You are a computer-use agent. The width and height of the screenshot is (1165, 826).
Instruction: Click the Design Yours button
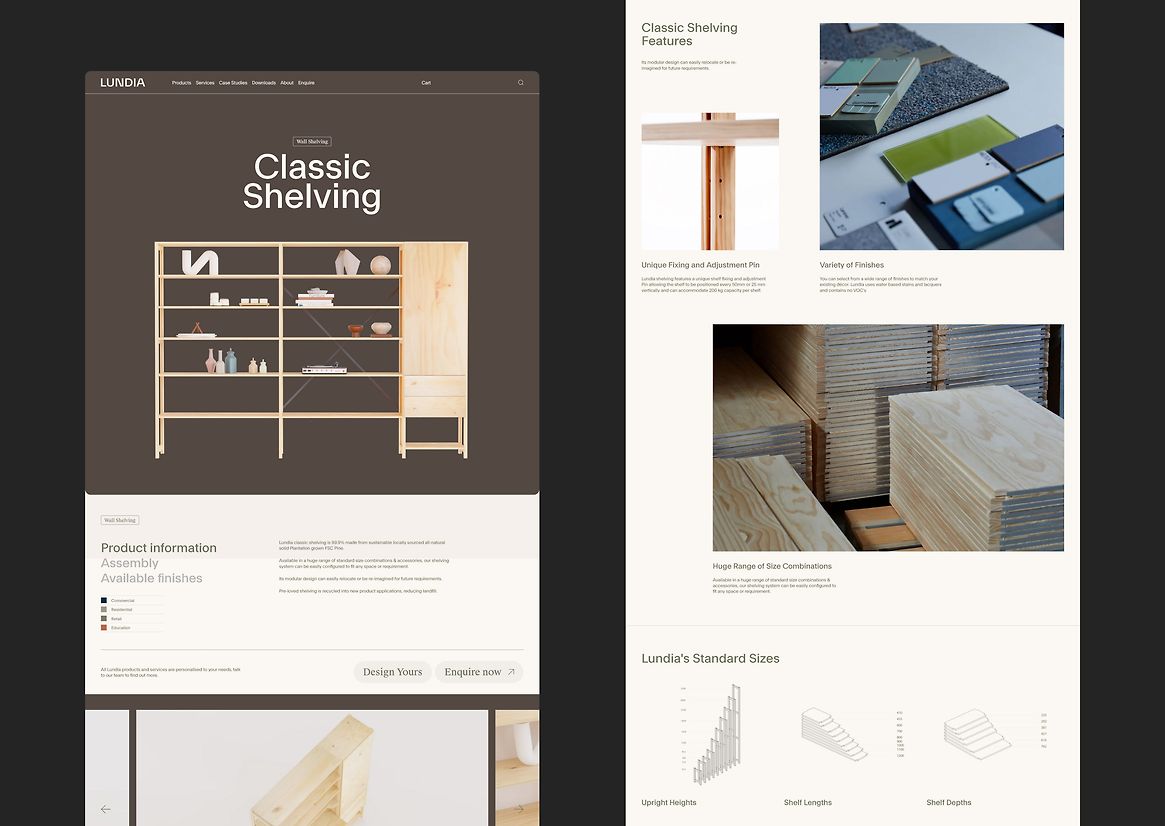(x=392, y=672)
